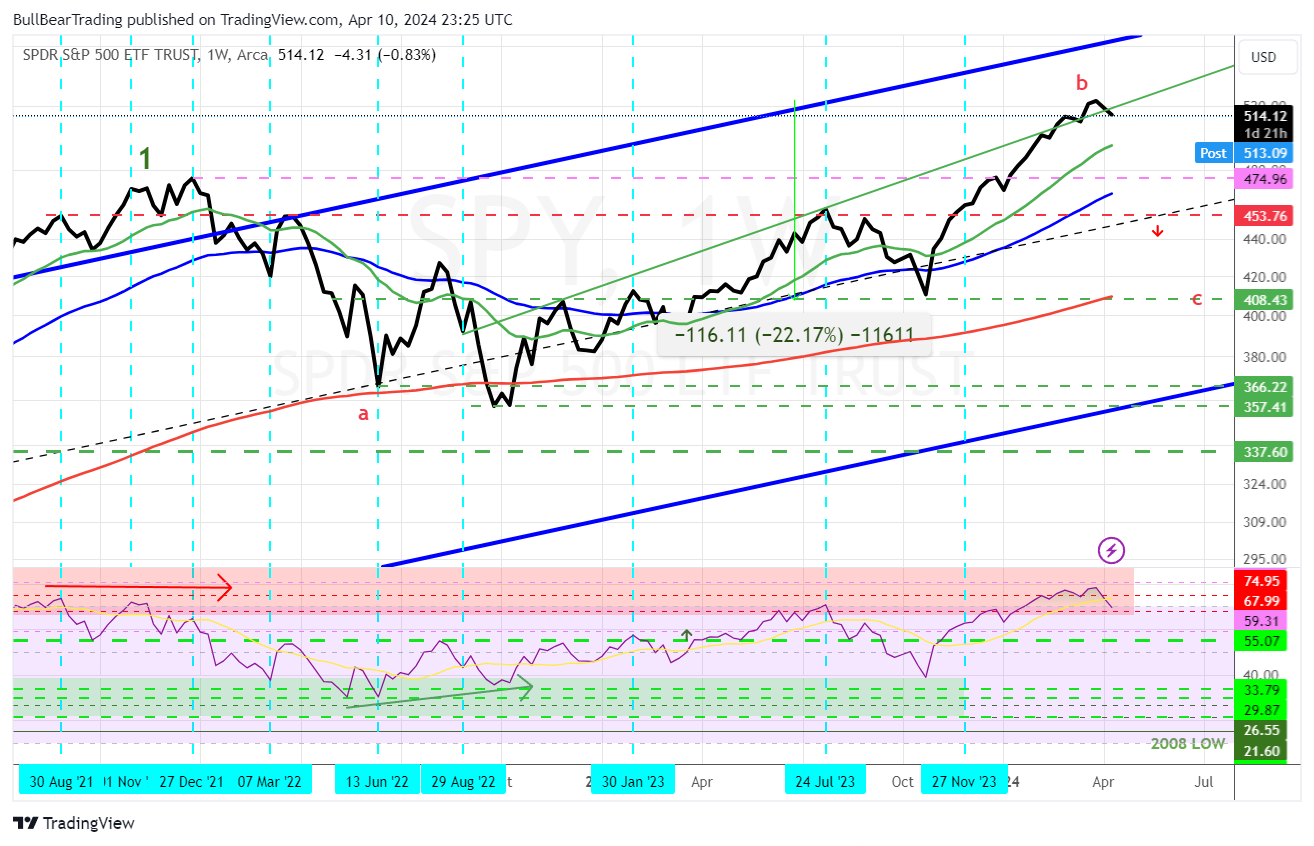
Task: Select the 408.43 green price level label
Action: coord(1265,299)
